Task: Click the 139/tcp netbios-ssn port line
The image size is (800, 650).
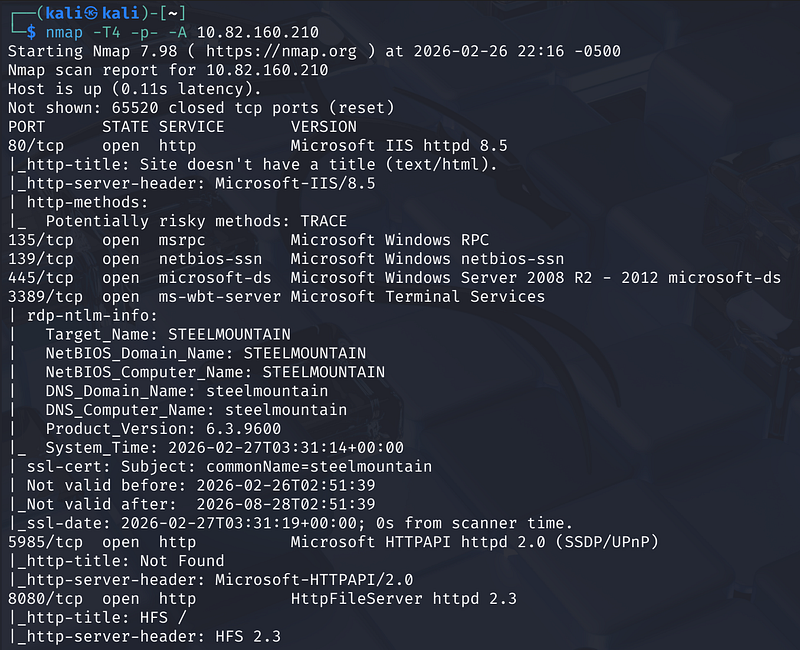Action: coord(286,259)
